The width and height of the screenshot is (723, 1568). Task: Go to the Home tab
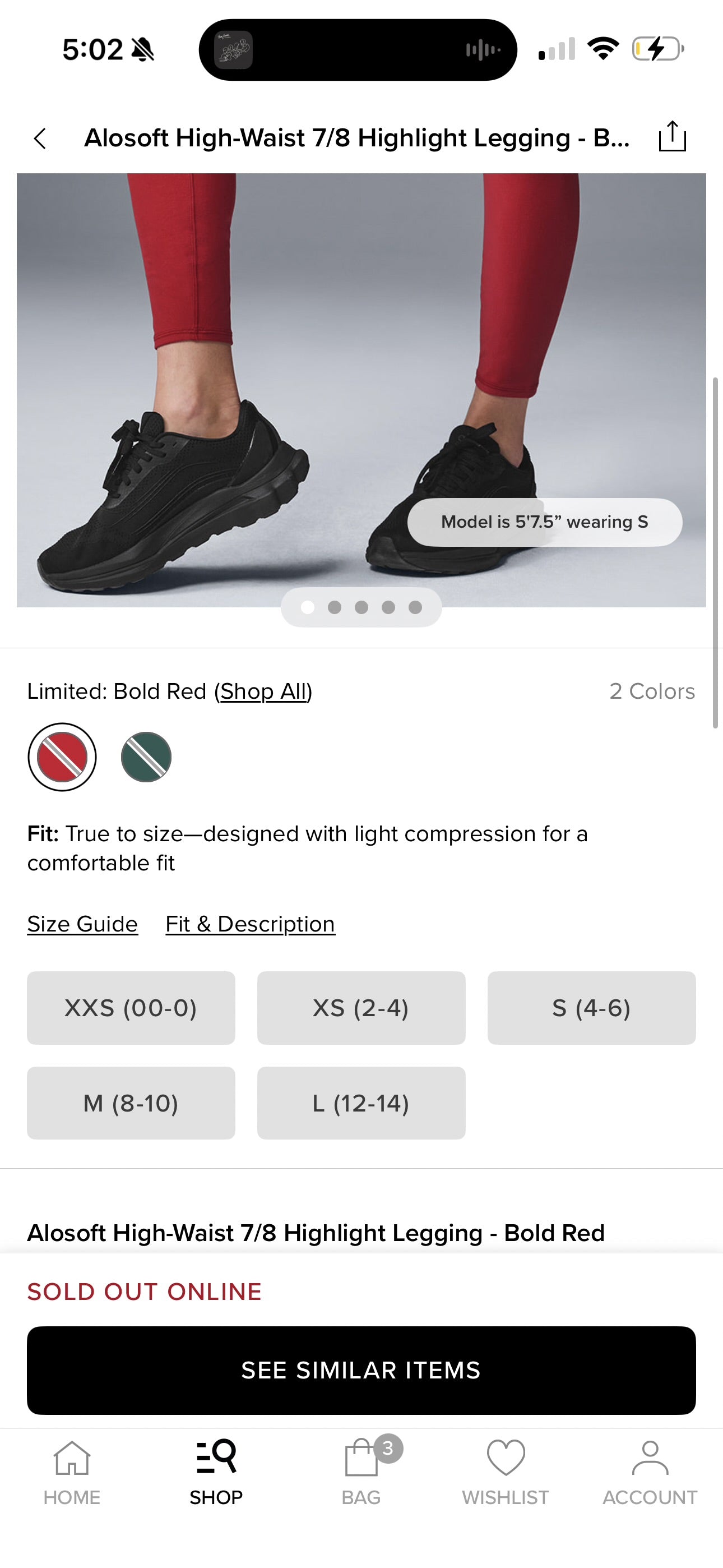[x=72, y=1470]
